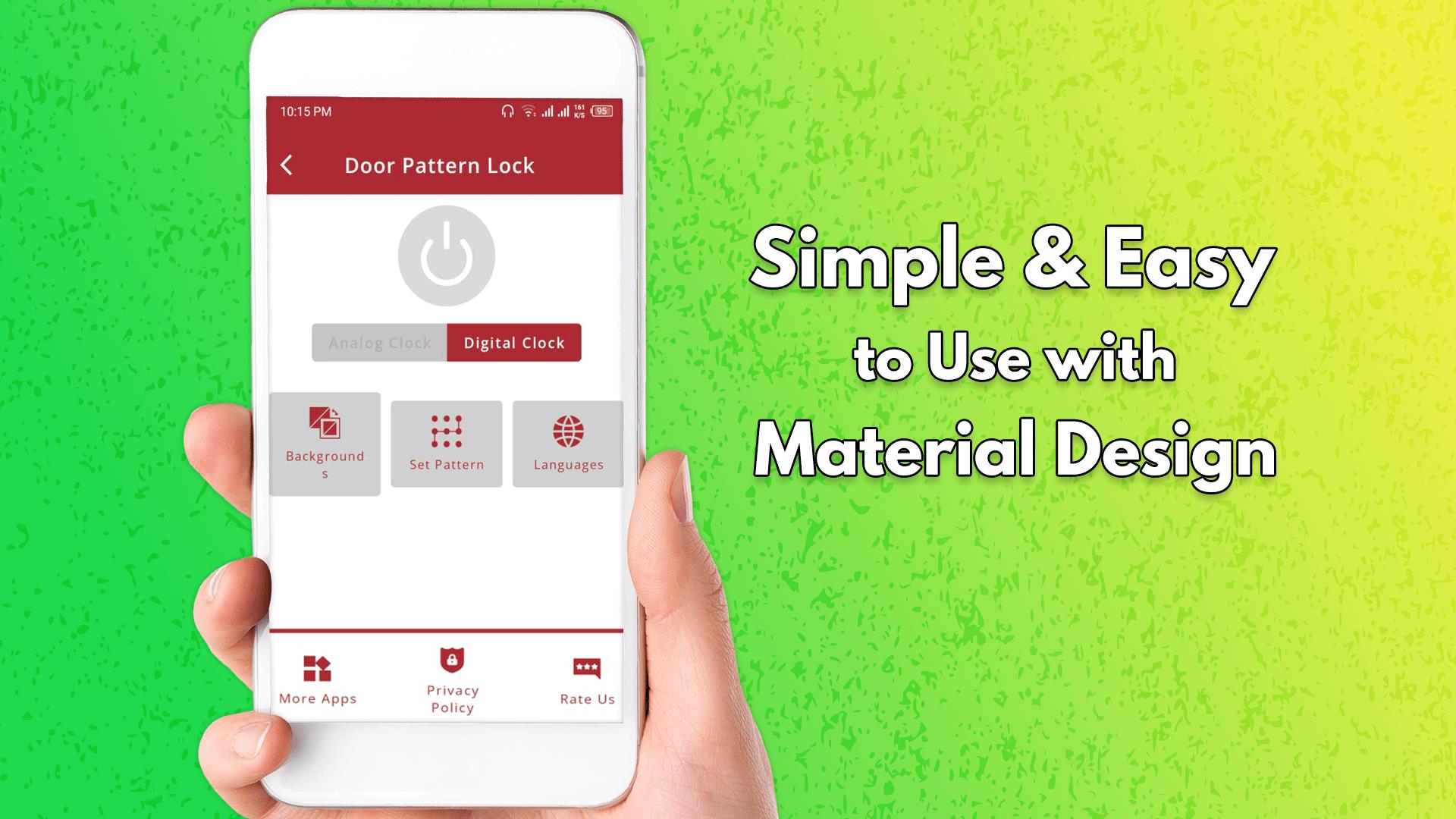Screen dimensions: 1456x819
Task: Switch to the Digital Clock toggle
Action: point(513,343)
